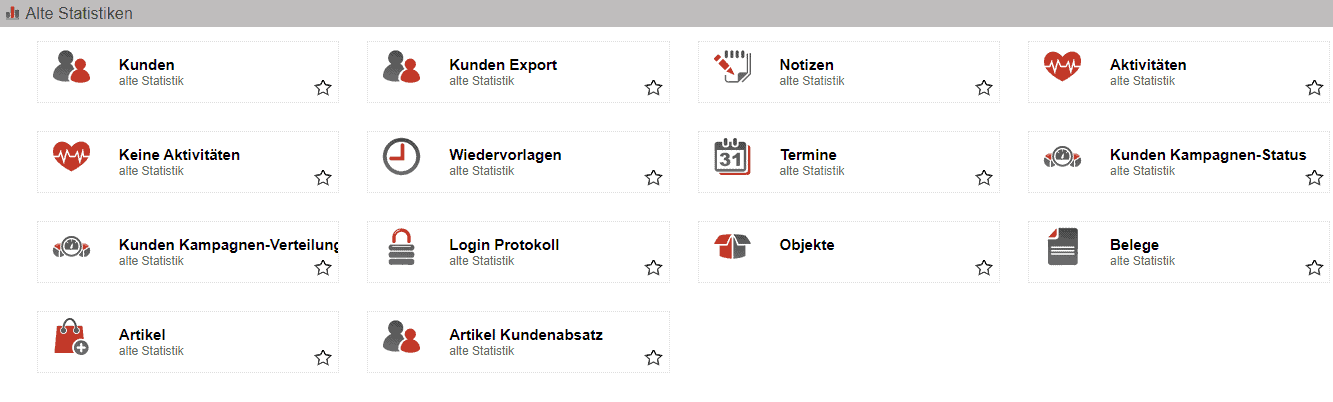Open the Notizen notepad icon
The height and width of the screenshot is (402, 1333).
click(x=732, y=66)
